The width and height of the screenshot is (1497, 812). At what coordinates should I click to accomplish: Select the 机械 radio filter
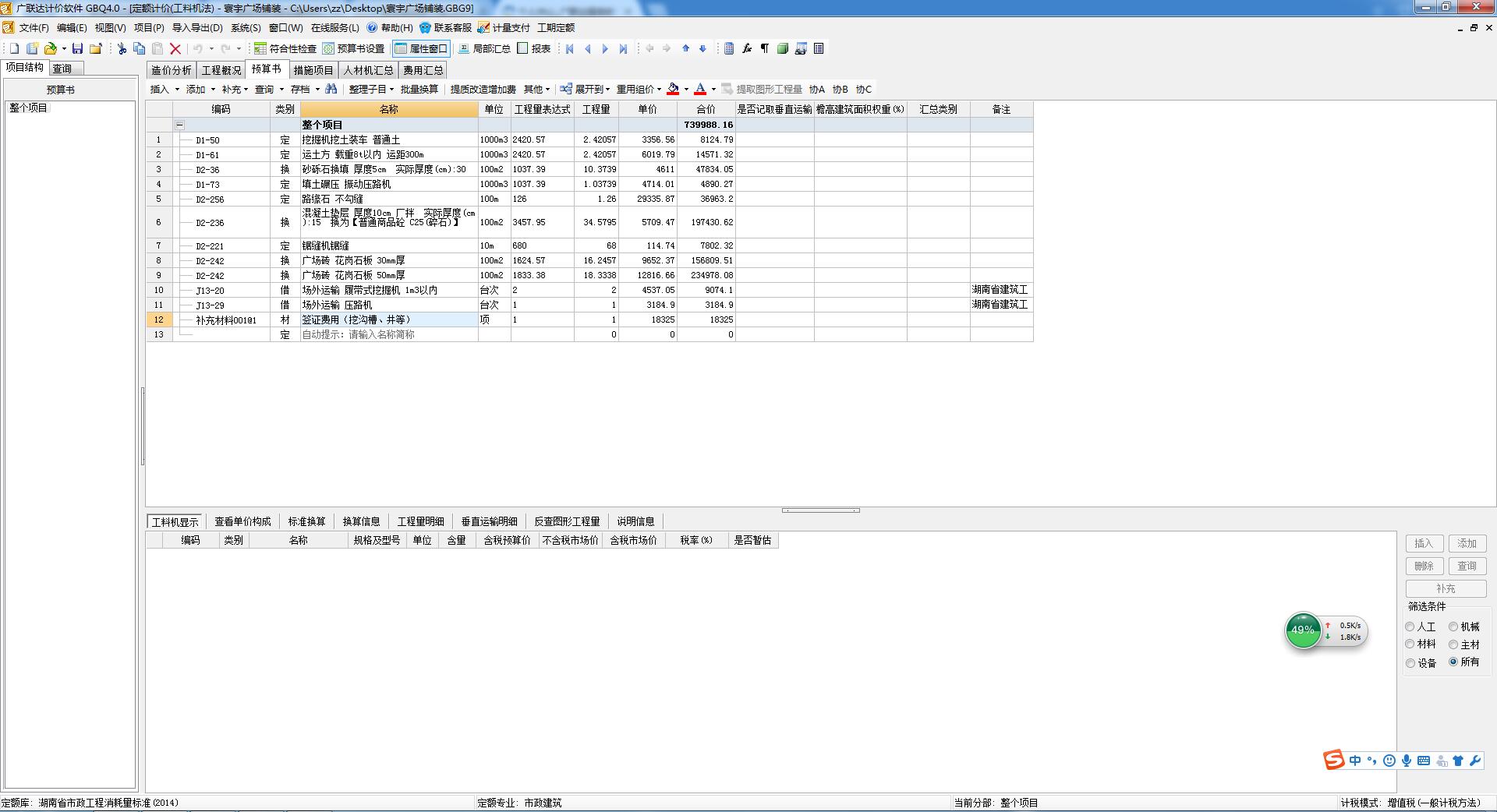tap(1453, 627)
